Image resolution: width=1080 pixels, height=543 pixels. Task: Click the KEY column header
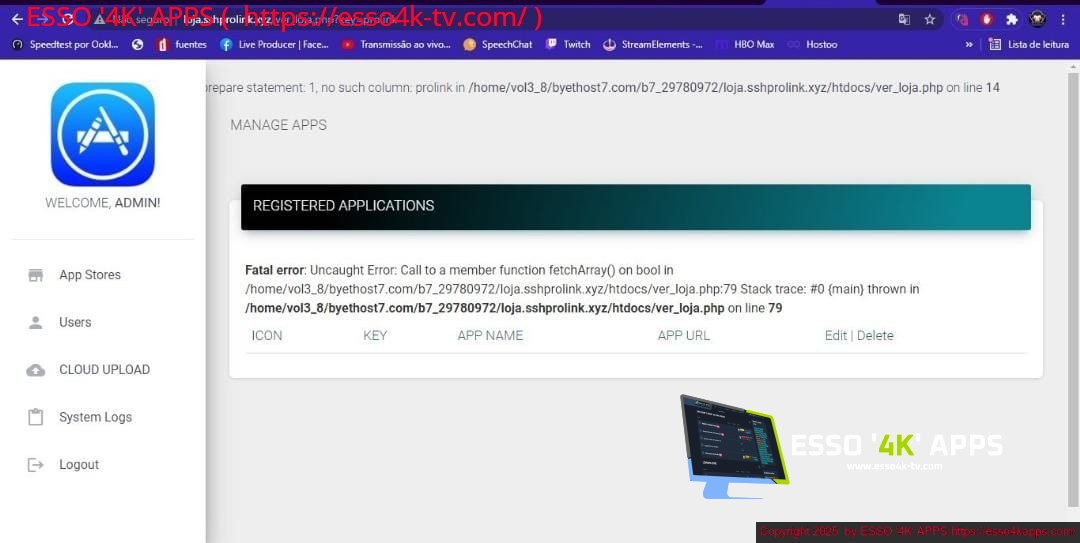[x=375, y=336]
